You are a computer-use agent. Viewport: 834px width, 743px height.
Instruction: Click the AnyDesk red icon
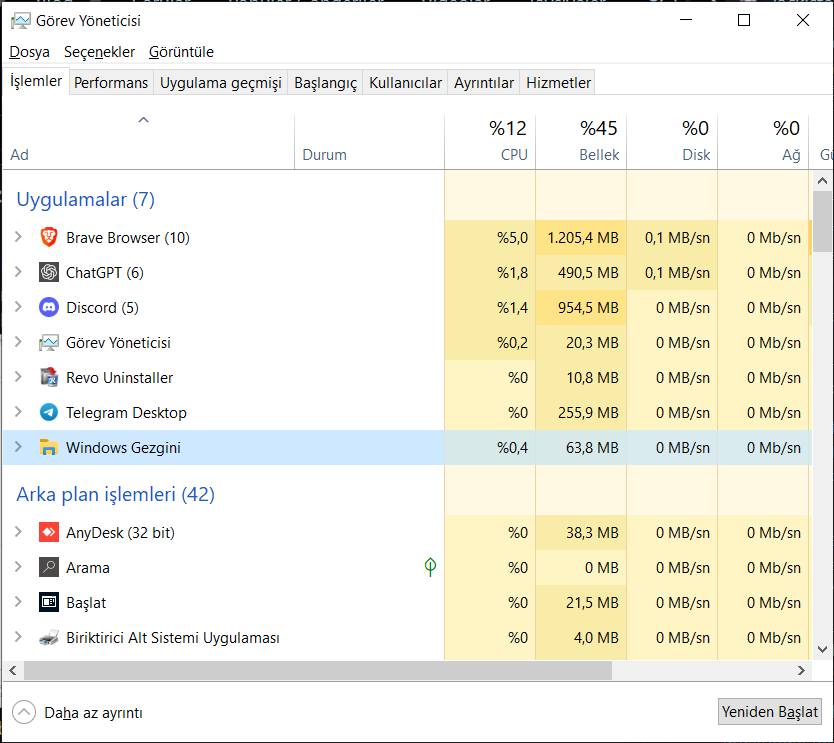[49, 532]
